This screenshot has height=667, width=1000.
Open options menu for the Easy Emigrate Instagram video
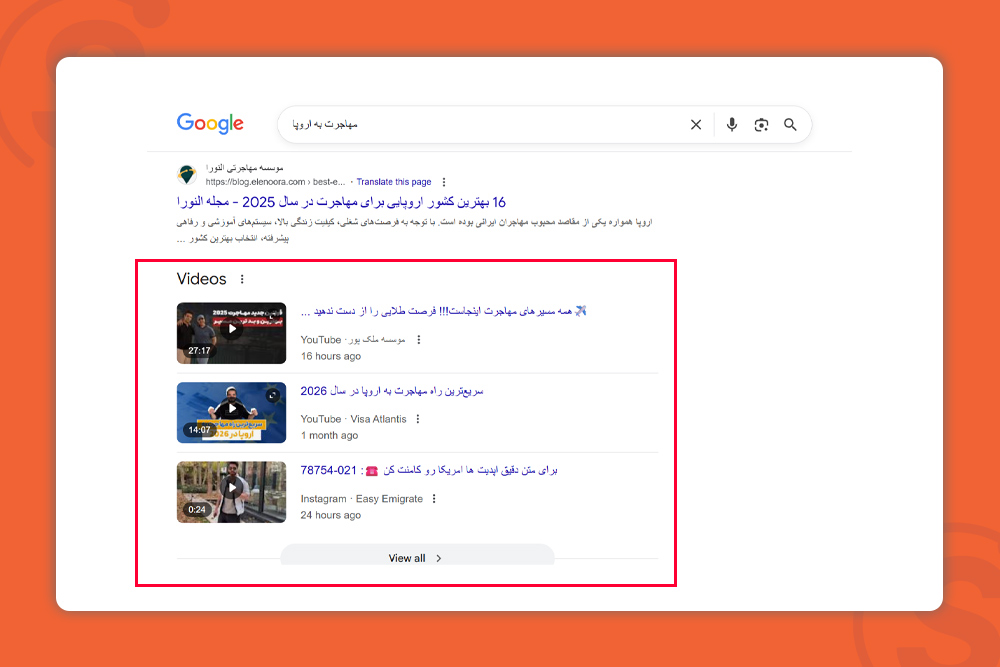pyautogui.click(x=434, y=498)
